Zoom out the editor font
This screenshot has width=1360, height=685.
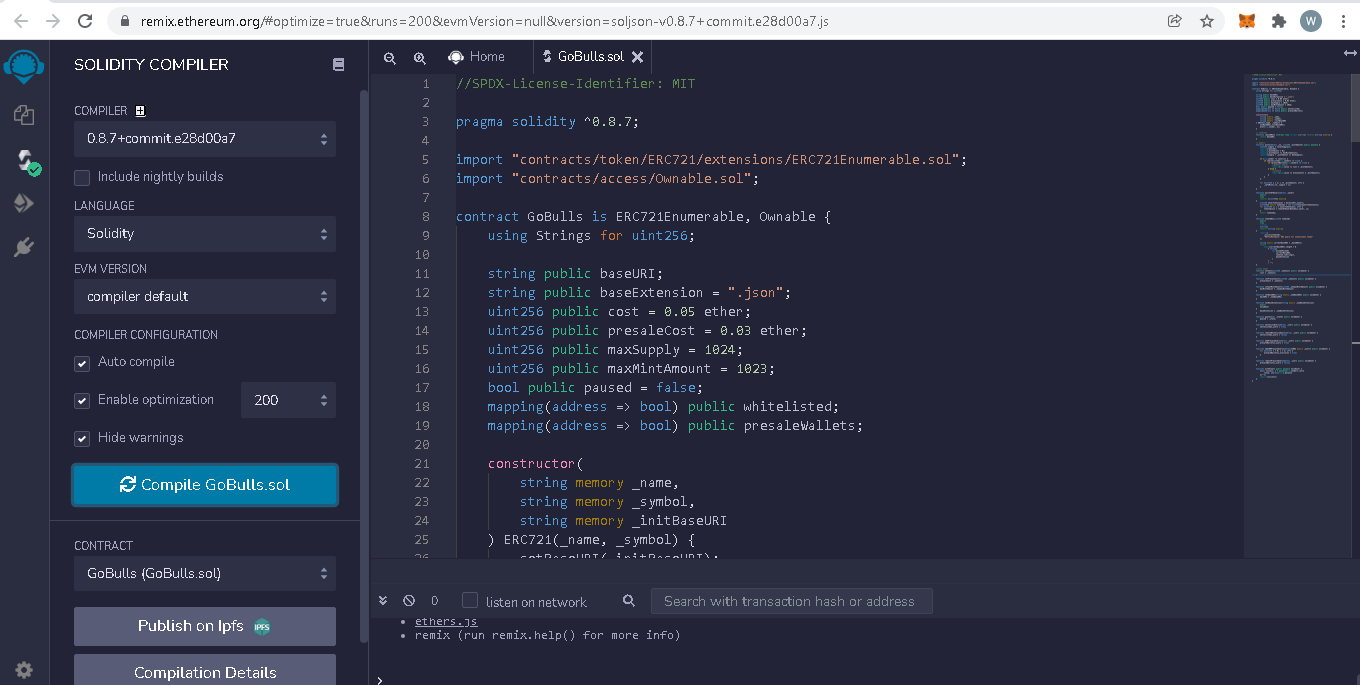(x=390, y=58)
